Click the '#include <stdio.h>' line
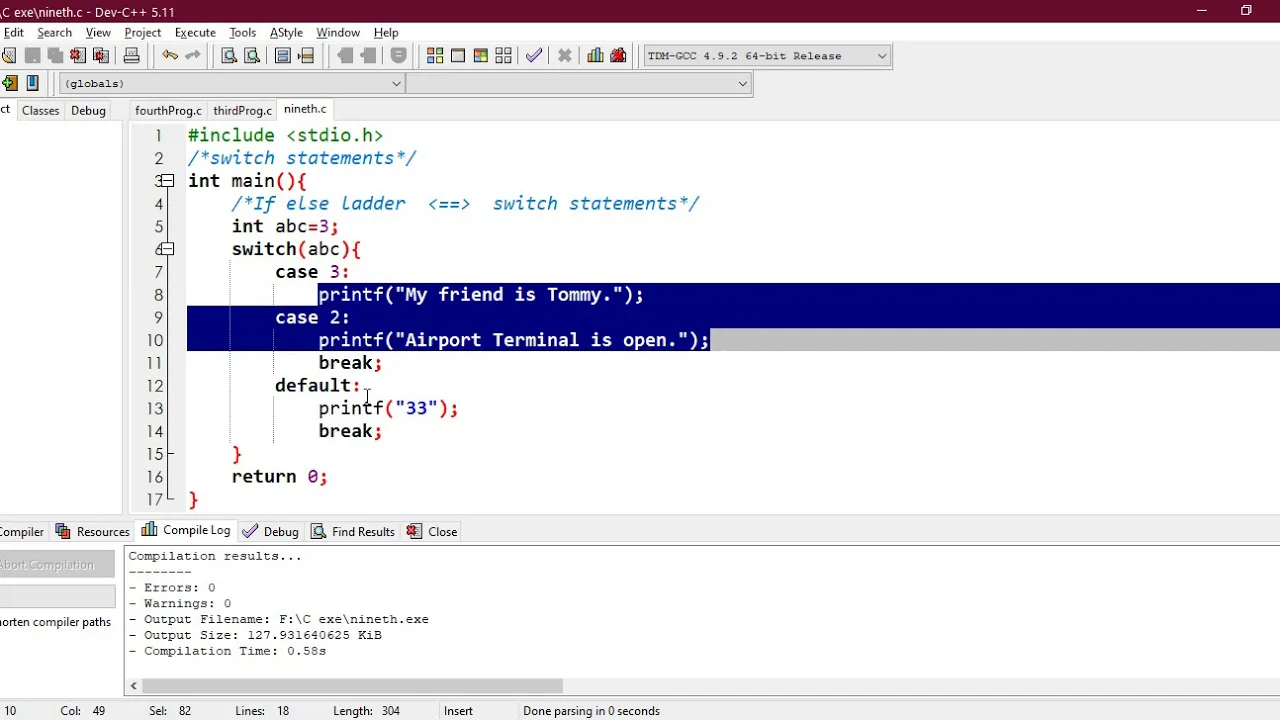Viewport: 1280px width, 720px height. (x=285, y=135)
